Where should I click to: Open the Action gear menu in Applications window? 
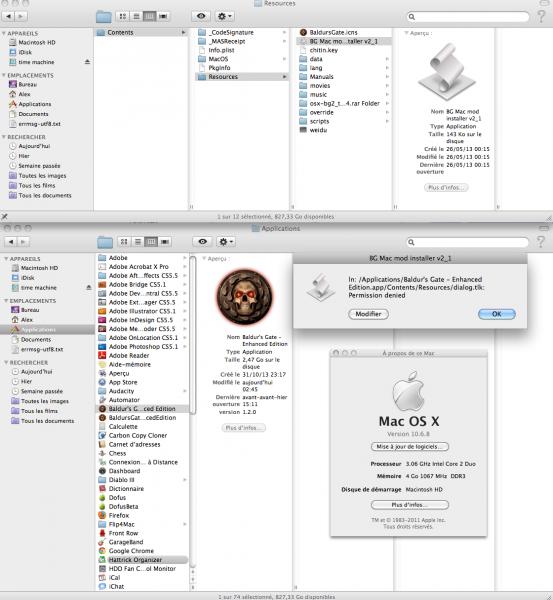click(226, 241)
